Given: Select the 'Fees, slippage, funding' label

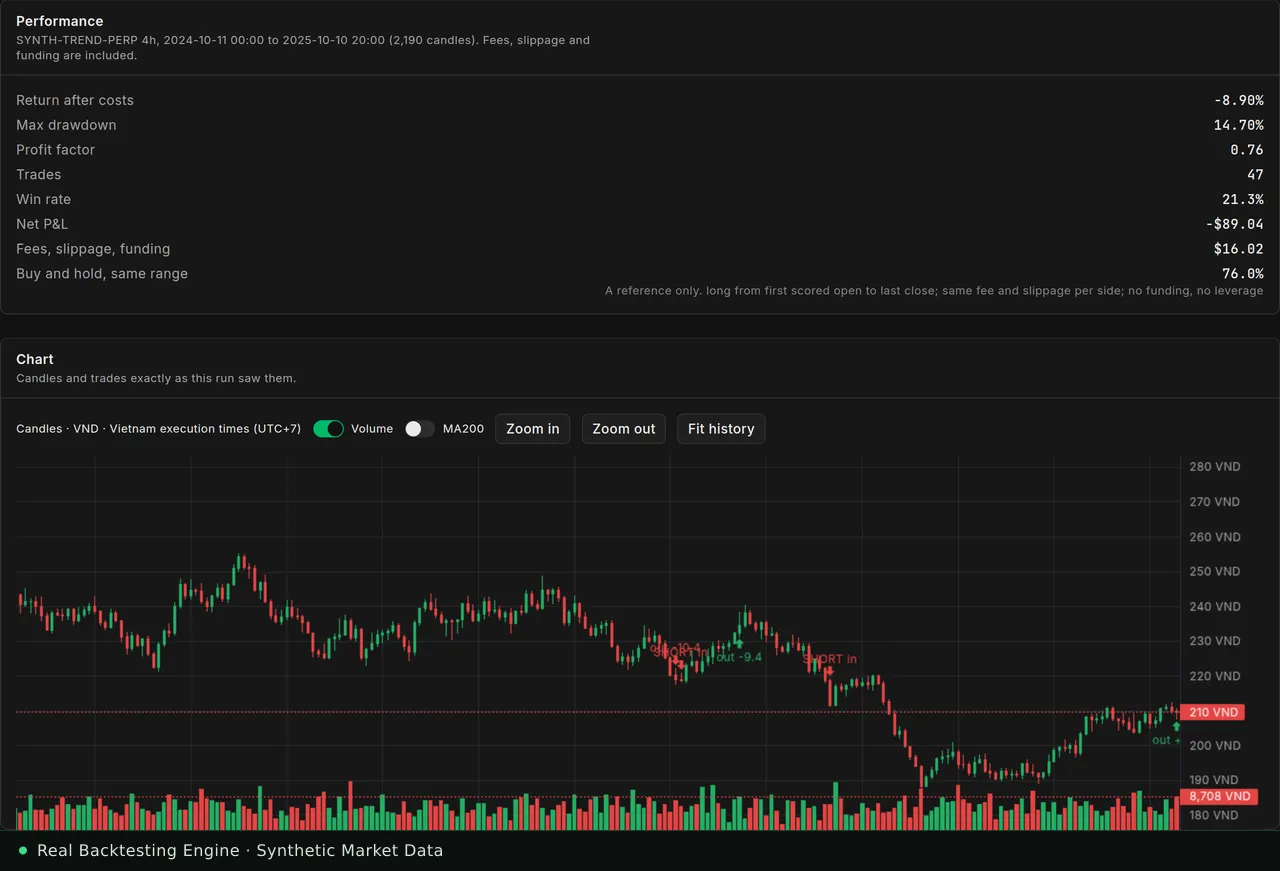Looking at the screenshot, I should coord(93,249).
